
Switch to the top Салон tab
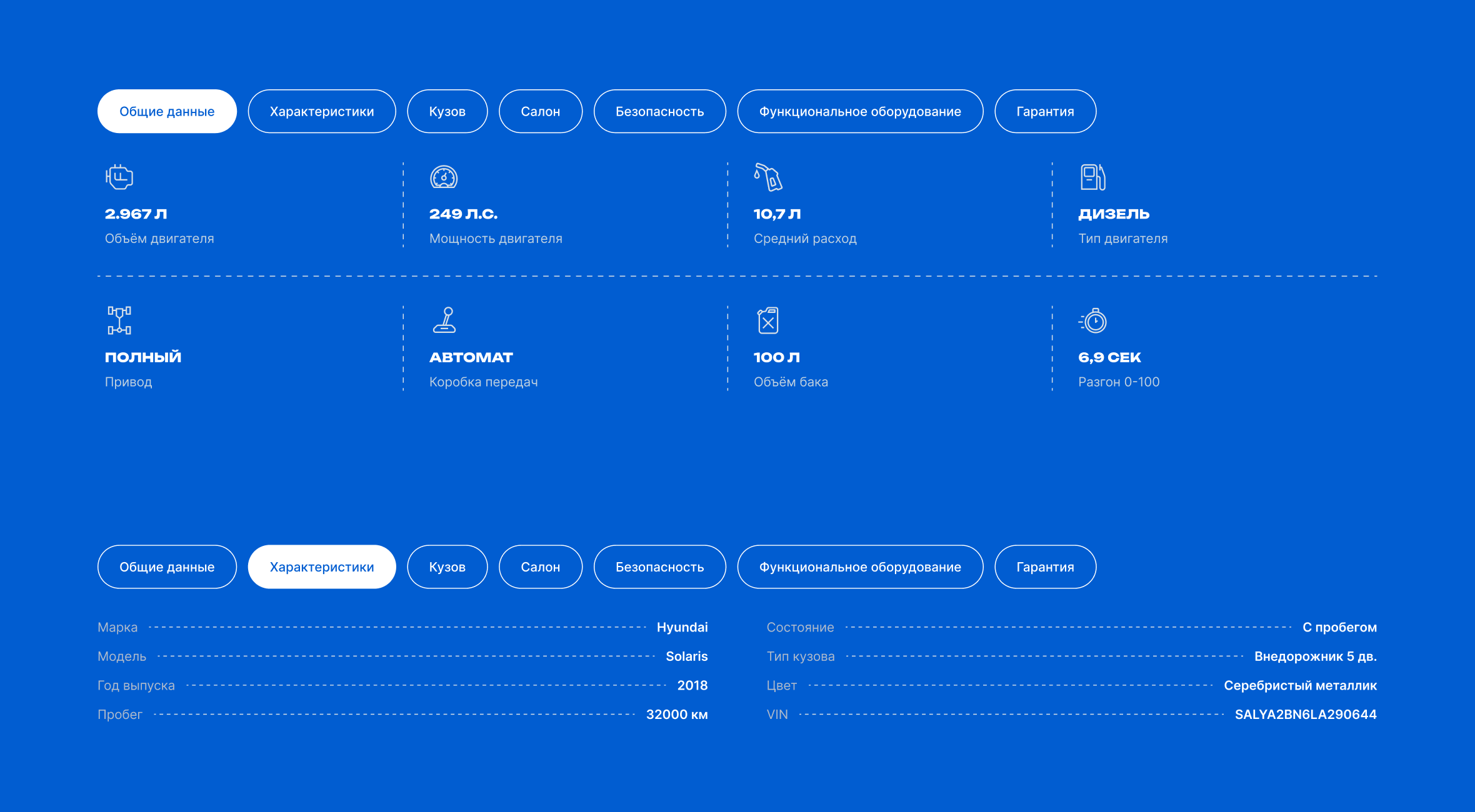(x=541, y=111)
